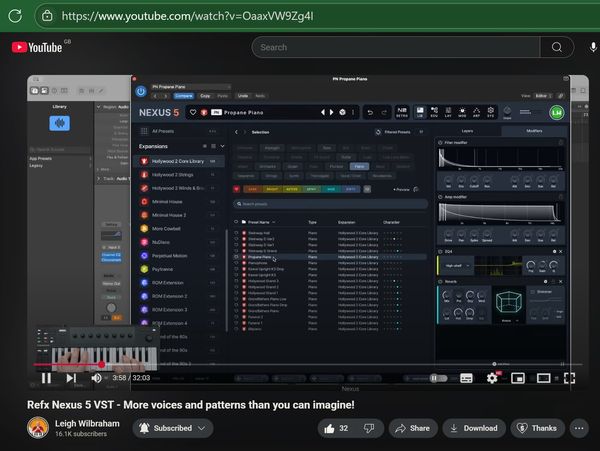The height and width of the screenshot is (451, 600).
Task: Favorite the Propane Piano preset with heart
Action: click(193, 112)
